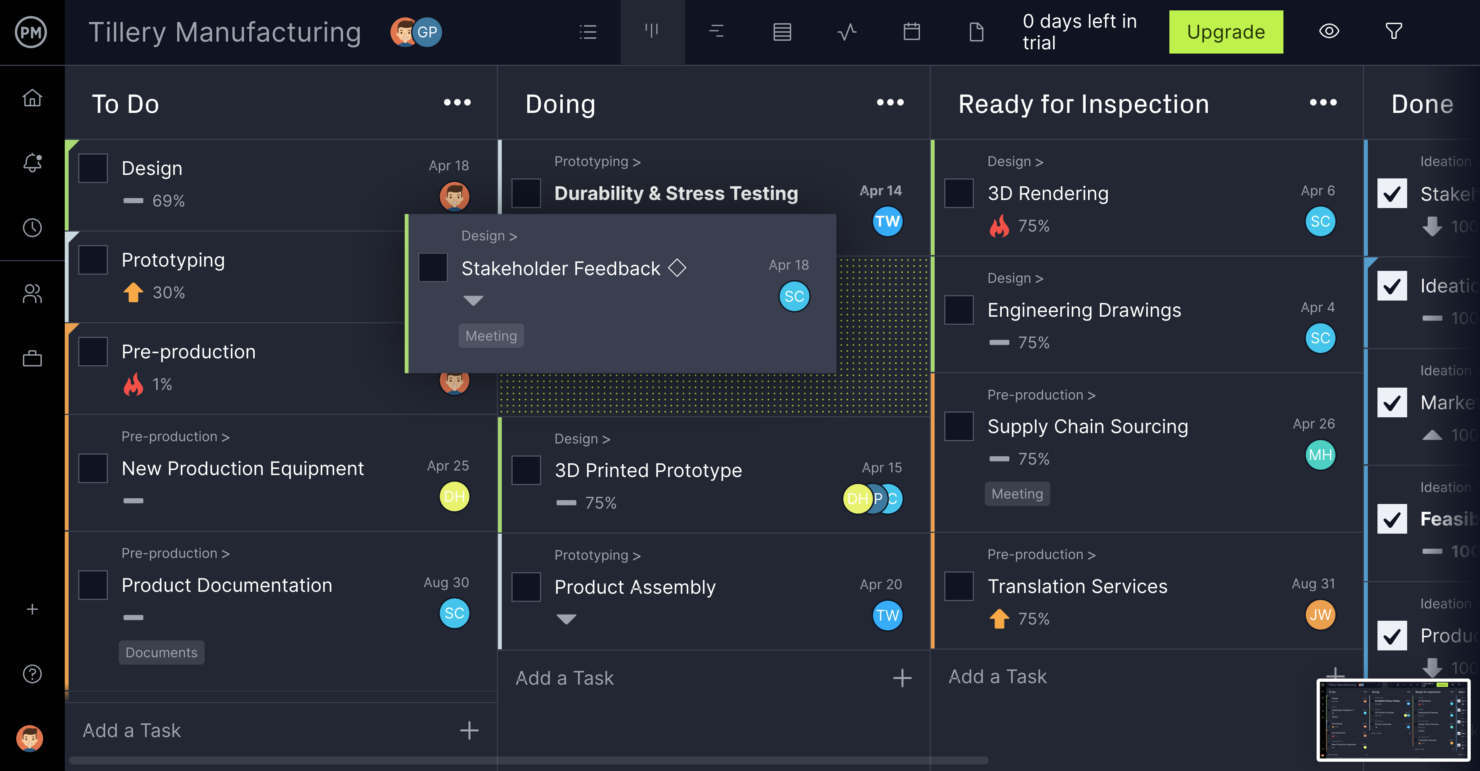Screen dimensions: 1480x771
Task: Open user profile avatar in sidebar
Action: pos(30,738)
